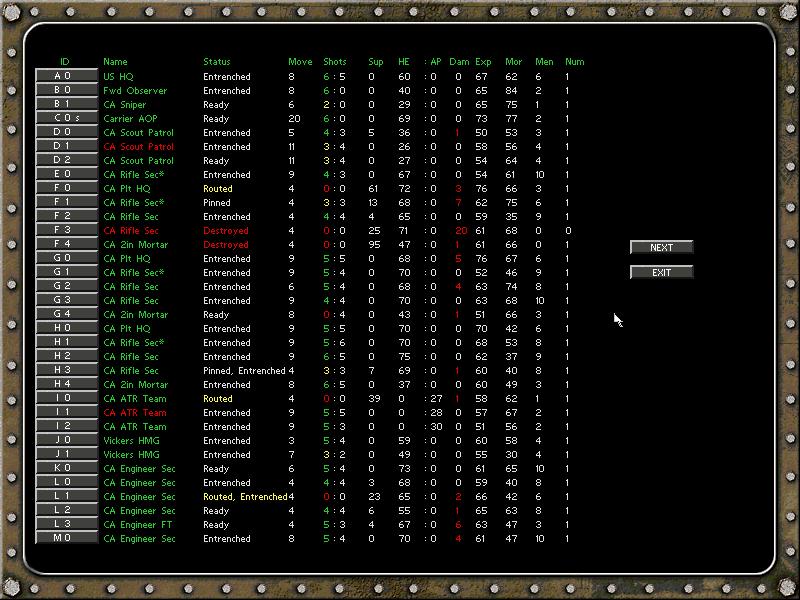Select unit ID button F 2
The image size is (800, 600).
(66, 216)
